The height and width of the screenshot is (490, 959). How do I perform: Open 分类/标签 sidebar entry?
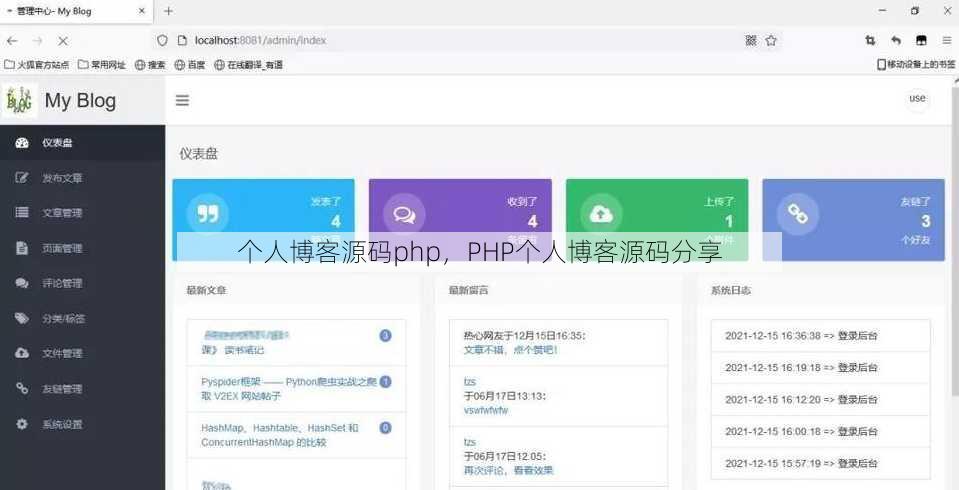click(82, 319)
